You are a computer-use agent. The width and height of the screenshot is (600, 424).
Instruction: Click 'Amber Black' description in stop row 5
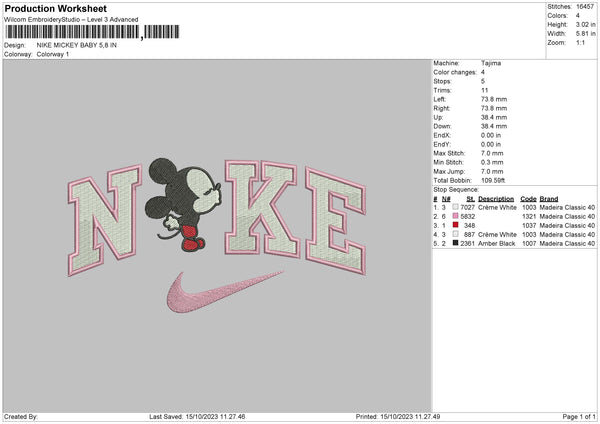point(497,243)
